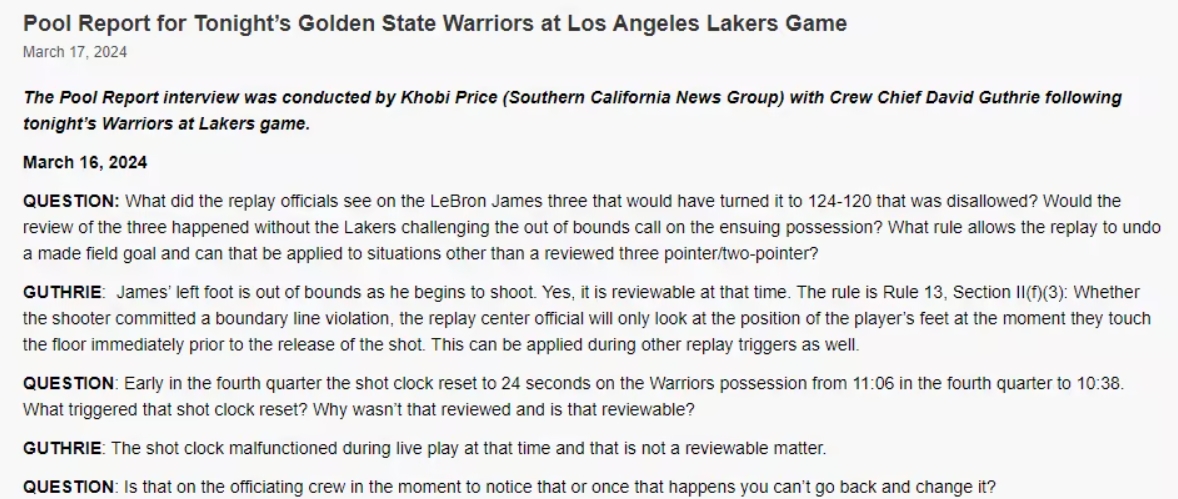Click the "10:38." time ending the line
The image size is (1178, 499).
(1105, 384)
